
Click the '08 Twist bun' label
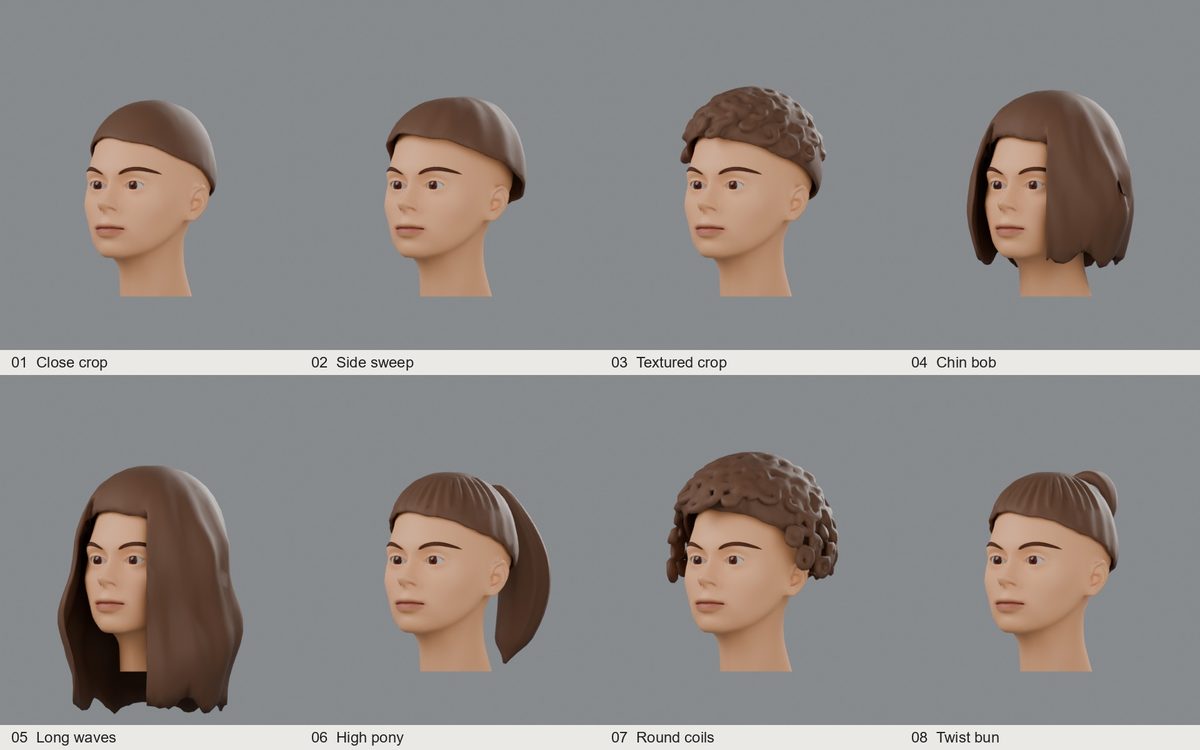click(x=955, y=737)
